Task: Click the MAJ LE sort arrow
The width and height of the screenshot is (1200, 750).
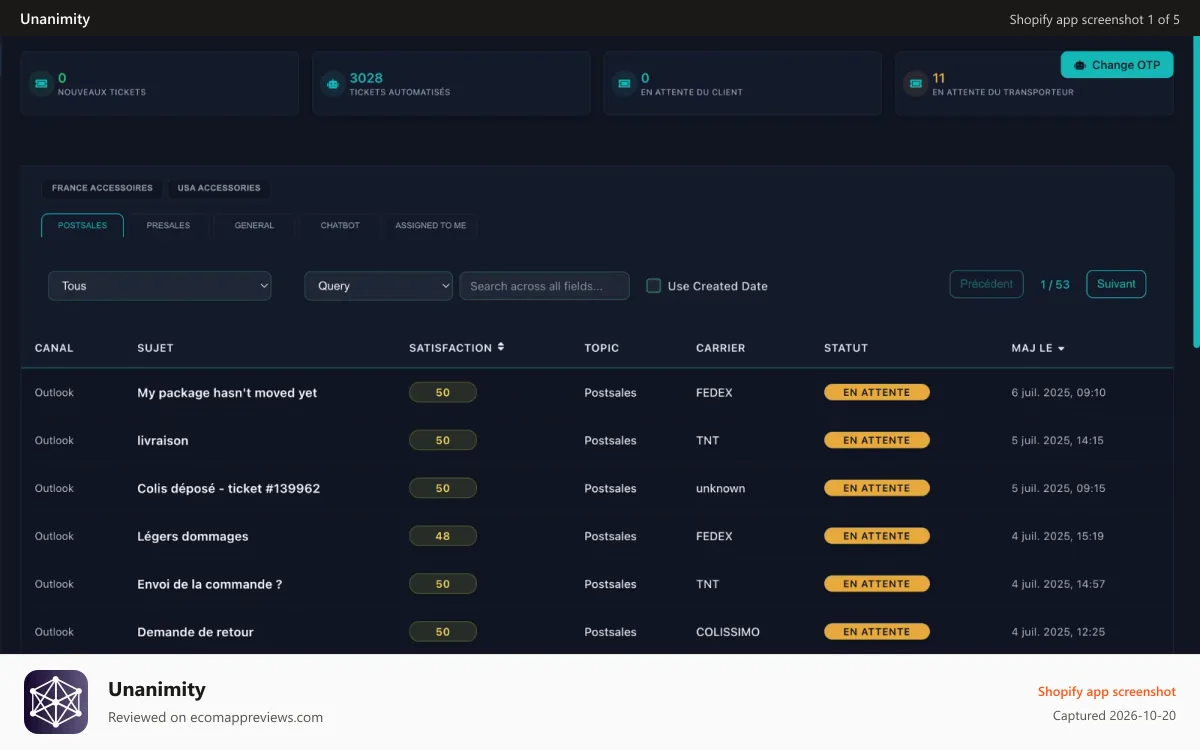Action: tap(1061, 349)
